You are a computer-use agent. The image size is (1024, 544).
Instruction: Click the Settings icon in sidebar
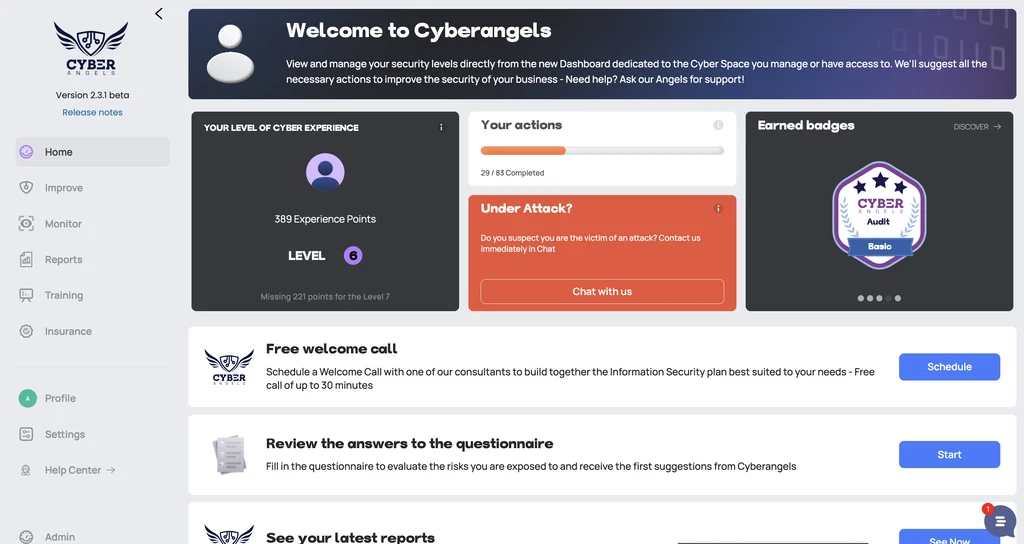point(27,434)
